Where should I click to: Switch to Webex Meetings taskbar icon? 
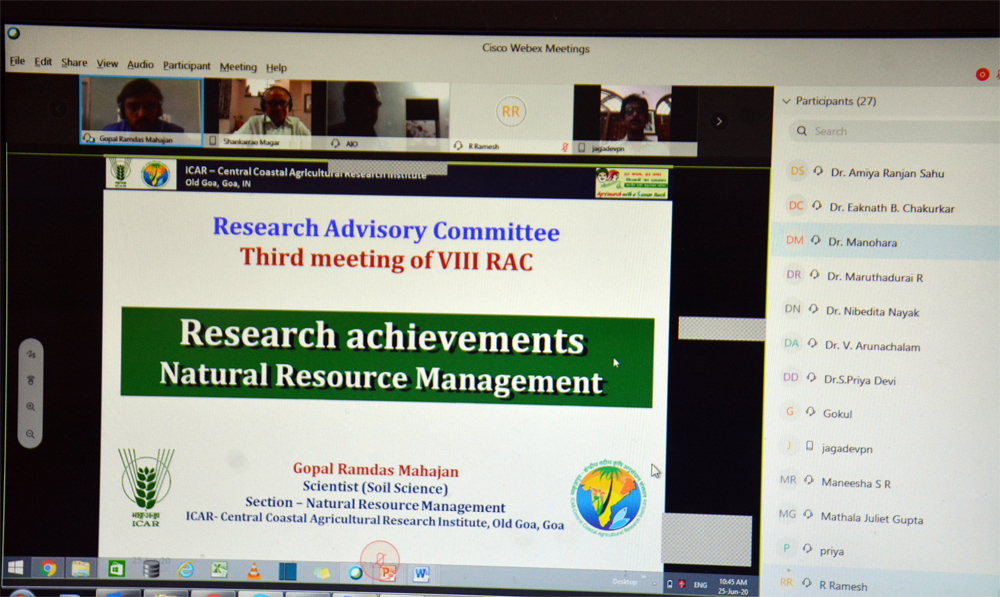[355, 573]
